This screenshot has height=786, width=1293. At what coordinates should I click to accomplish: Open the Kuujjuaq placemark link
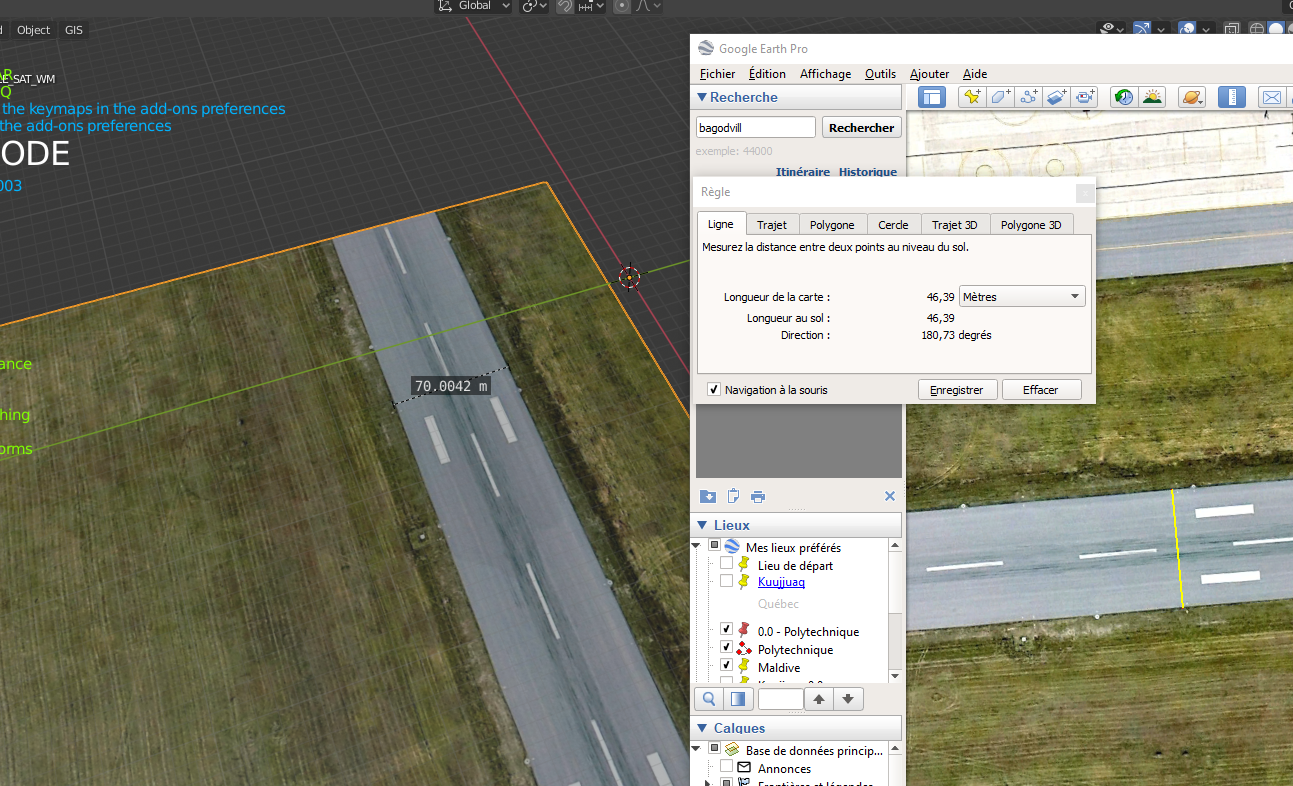click(x=781, y=582)
